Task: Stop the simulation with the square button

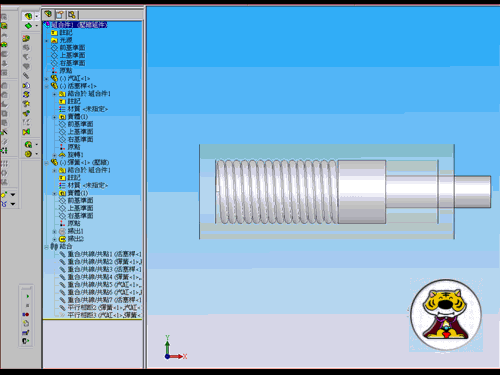Action: pyautogui.click(x=27, y=305)
